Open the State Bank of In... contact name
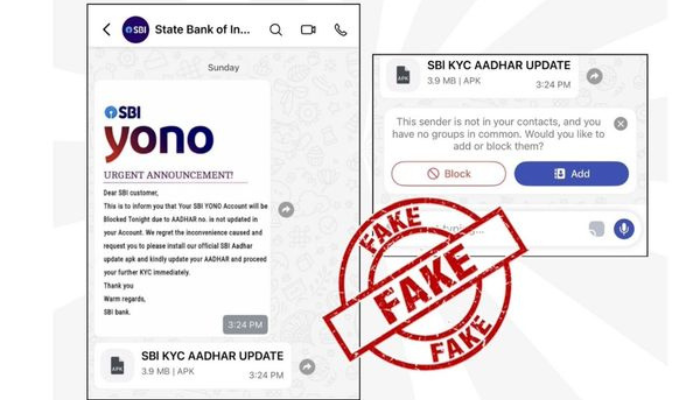Screen dimensions: 700x400 (202, 30)
